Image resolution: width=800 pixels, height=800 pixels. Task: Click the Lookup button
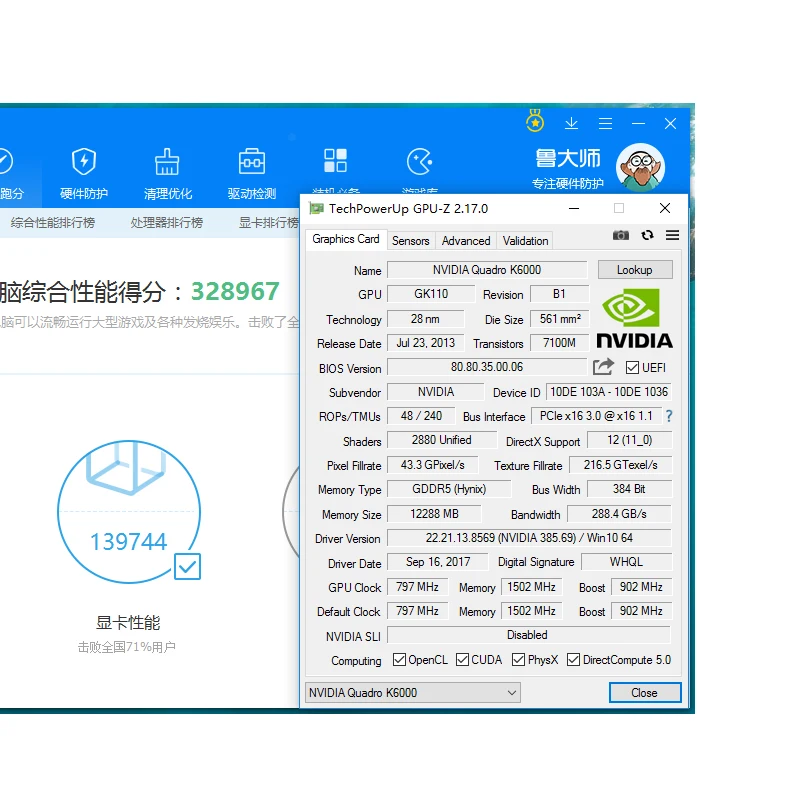[635, 270]
